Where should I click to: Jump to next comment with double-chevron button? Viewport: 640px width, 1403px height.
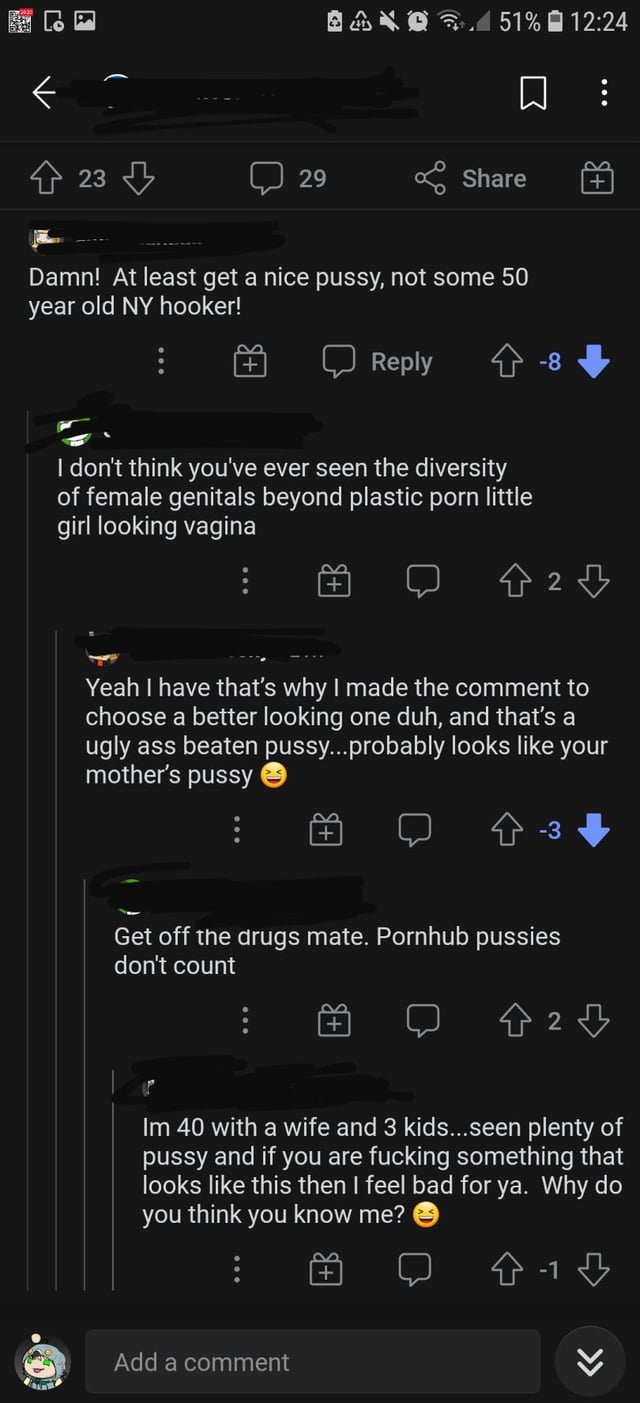pyautogui.click(x=590, y=1362)
